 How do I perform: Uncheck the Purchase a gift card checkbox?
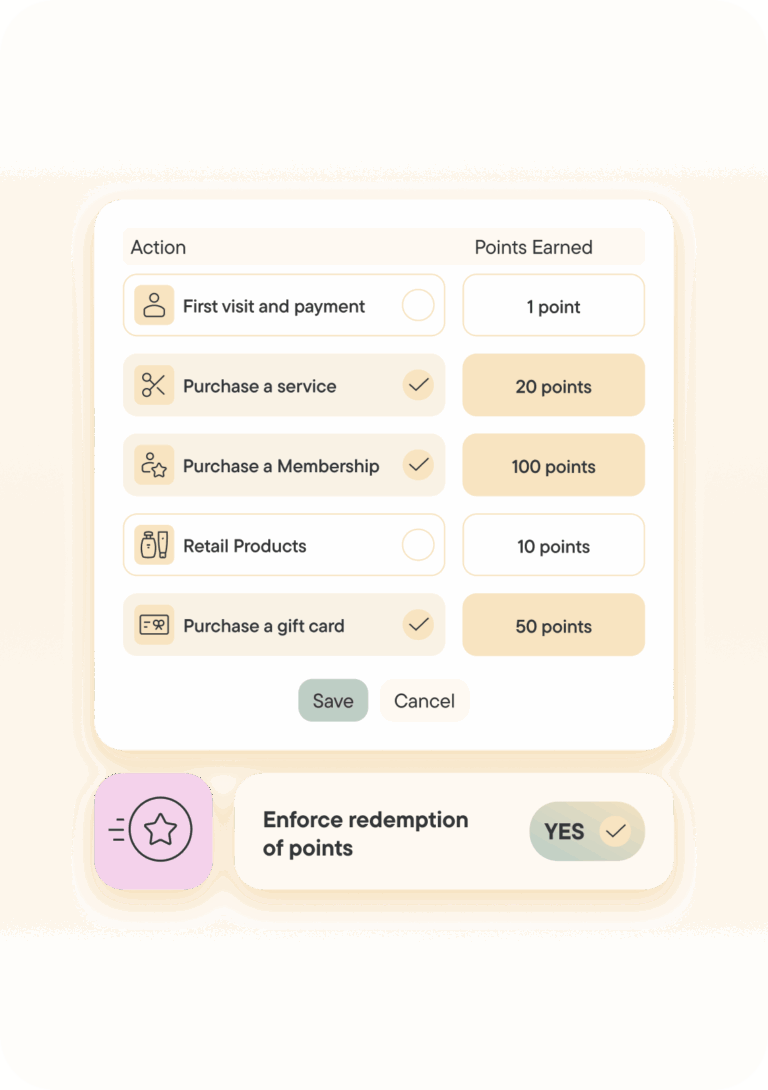pyautogui.click(x=418, y=625)
